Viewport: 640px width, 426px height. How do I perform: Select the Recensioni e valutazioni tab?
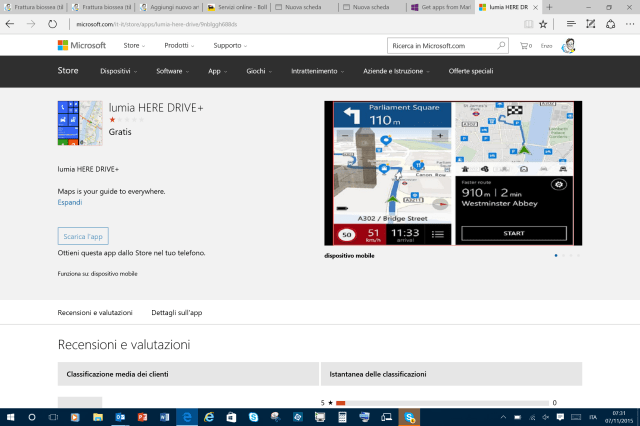[95, 313]
